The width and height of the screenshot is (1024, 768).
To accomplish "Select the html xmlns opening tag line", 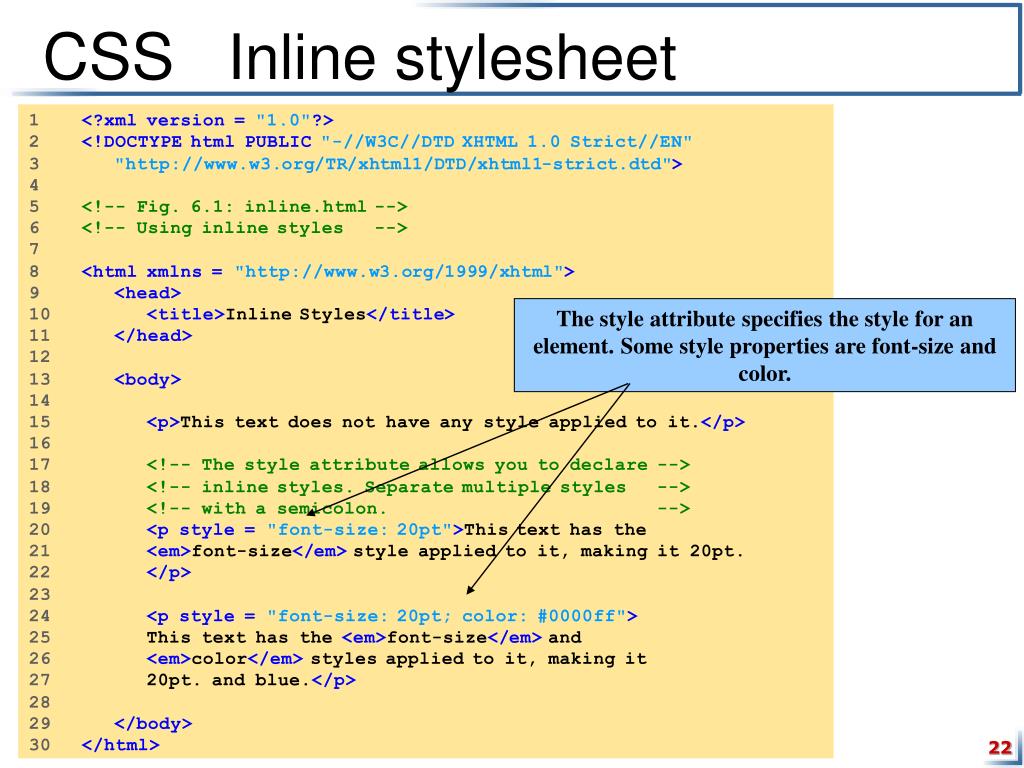I will [x=328, y=271].
